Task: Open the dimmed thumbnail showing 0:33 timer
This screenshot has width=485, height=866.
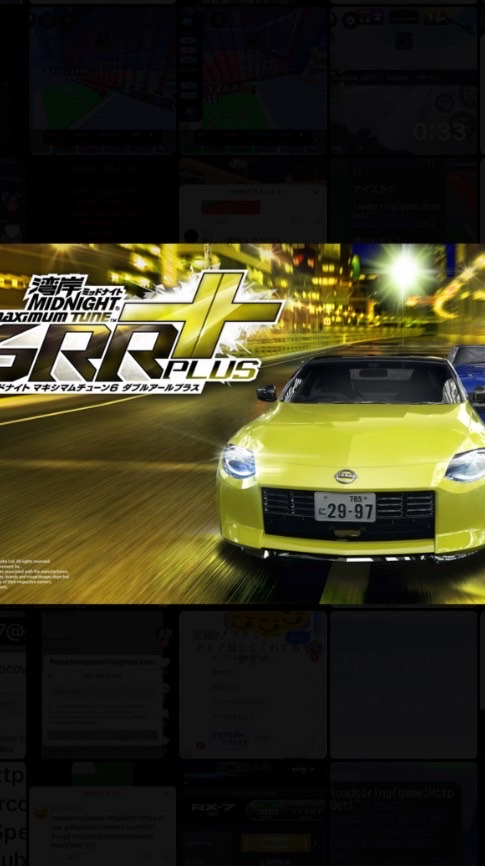Action: pos(404,80)
